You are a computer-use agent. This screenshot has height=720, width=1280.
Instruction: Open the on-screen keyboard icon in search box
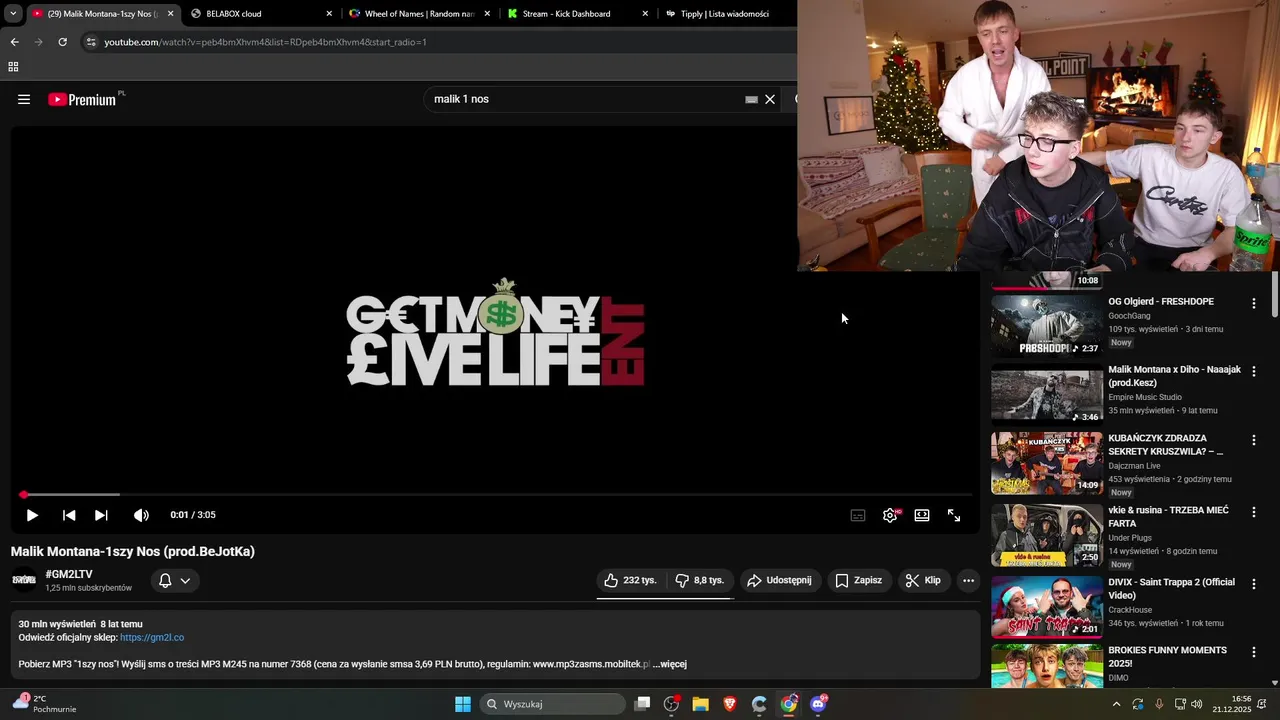751,99
